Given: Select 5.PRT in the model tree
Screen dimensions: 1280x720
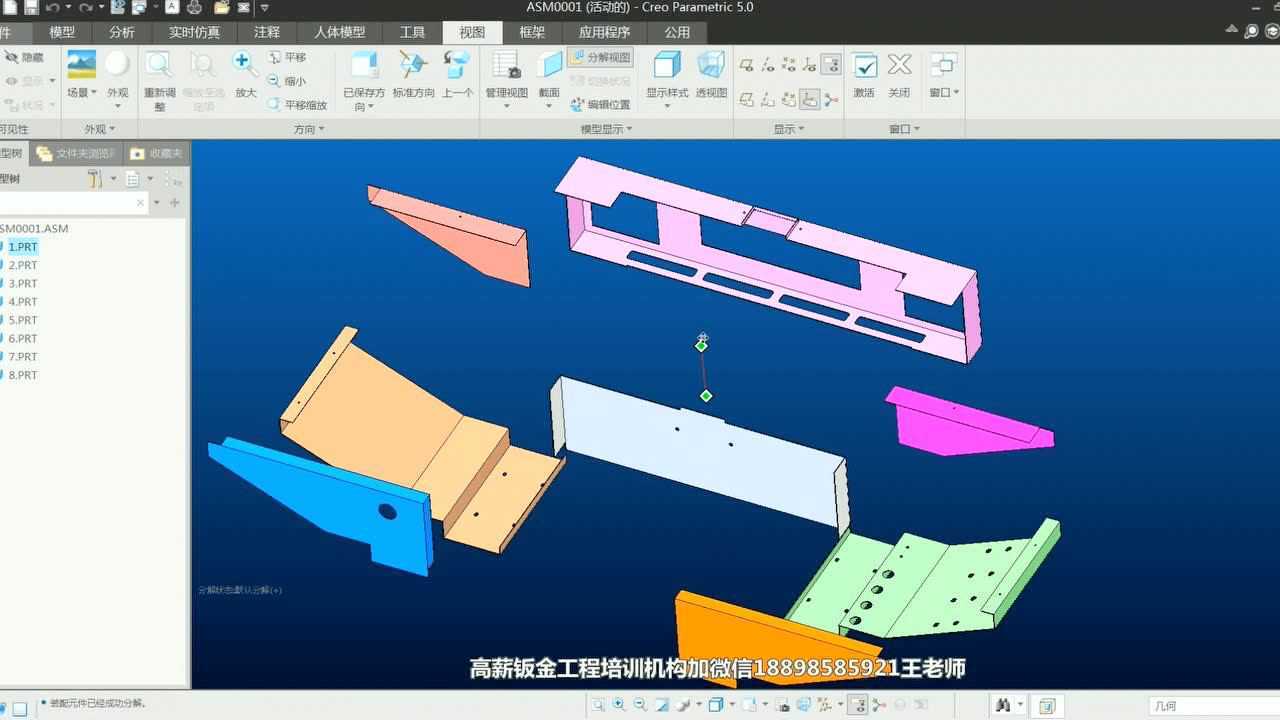Looking at the screenshot, I should [x=25, y=320].
